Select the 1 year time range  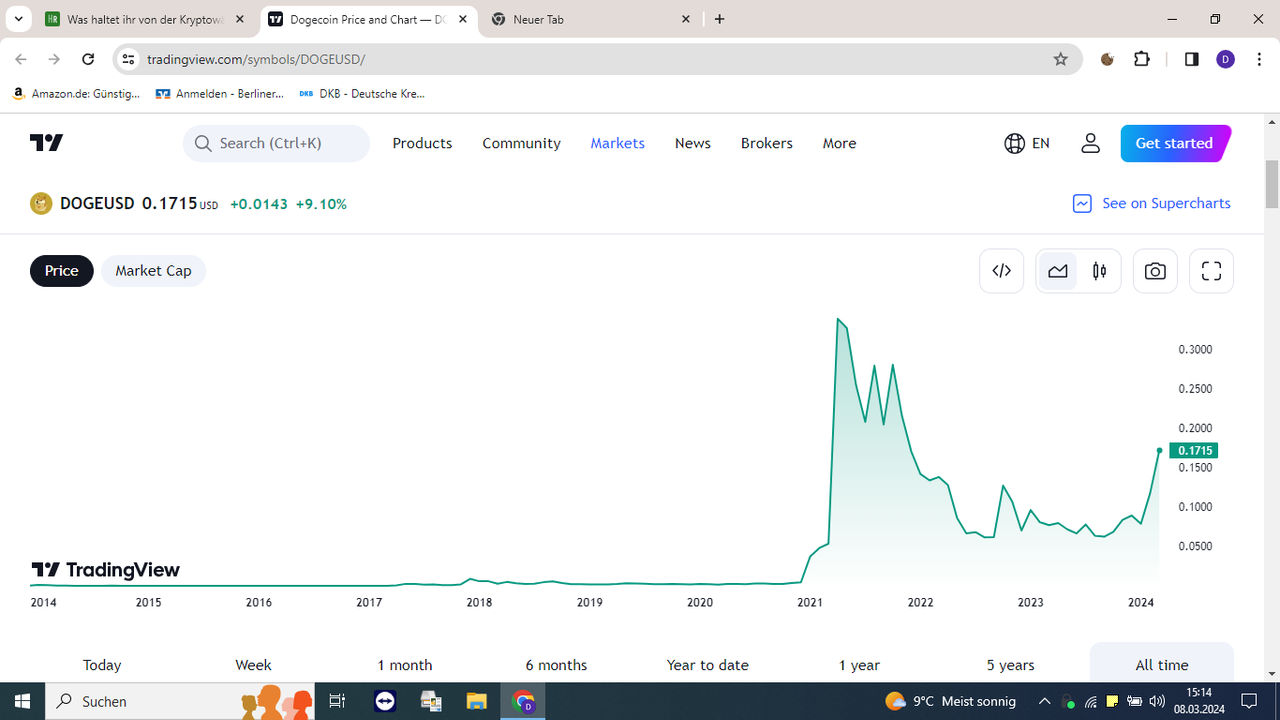click(859, 665)
